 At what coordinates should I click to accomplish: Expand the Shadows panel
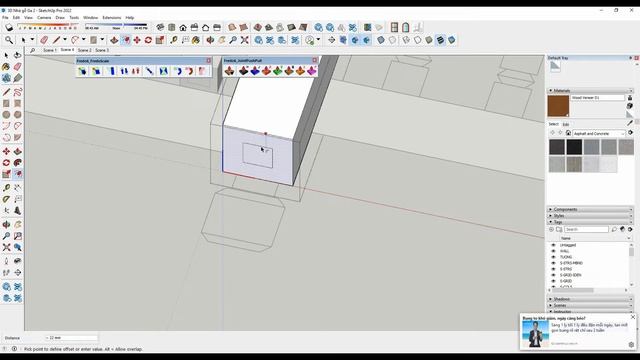pyautogui.click(x=590, y=299)
